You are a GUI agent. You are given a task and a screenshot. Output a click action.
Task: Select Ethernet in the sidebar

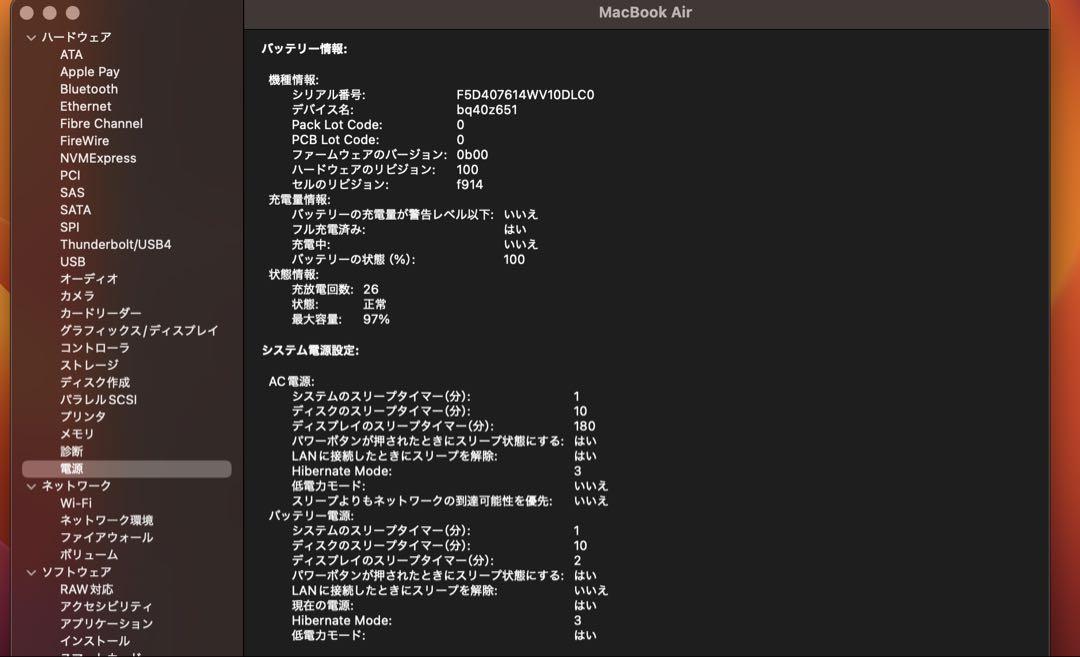[x=85, y=106]
